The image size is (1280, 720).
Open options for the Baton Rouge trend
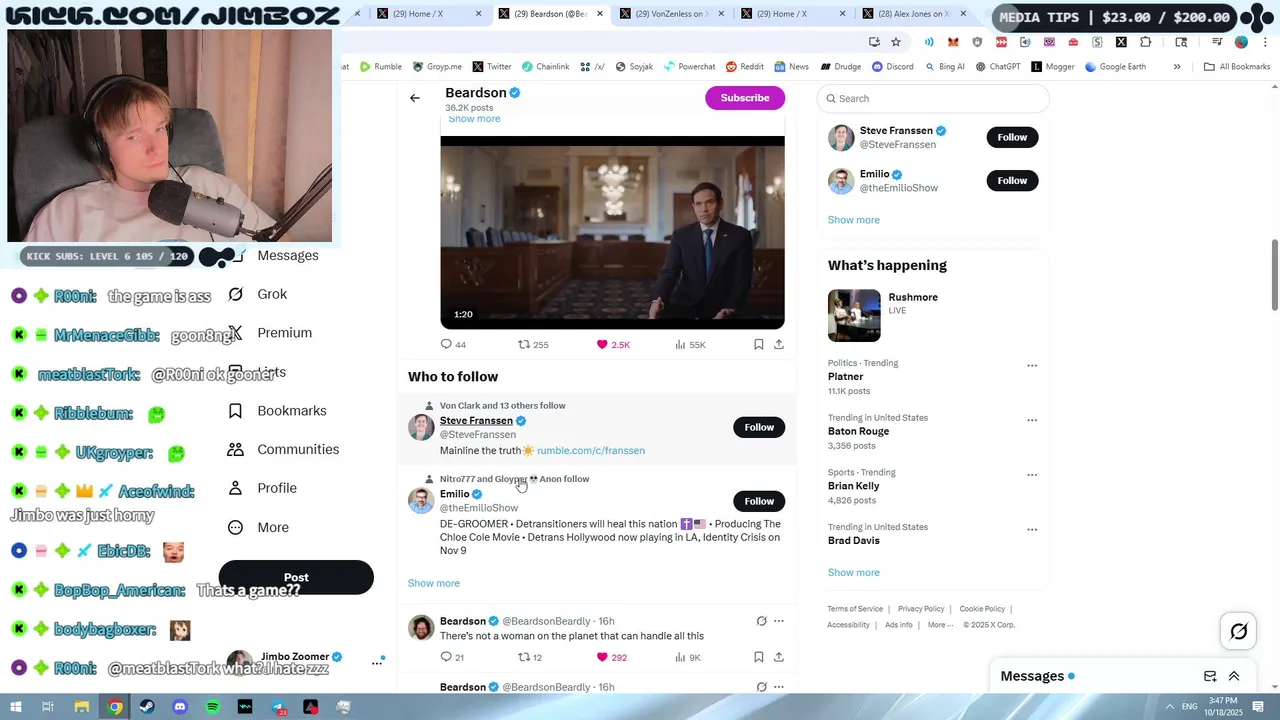(x=1032, y=420)
